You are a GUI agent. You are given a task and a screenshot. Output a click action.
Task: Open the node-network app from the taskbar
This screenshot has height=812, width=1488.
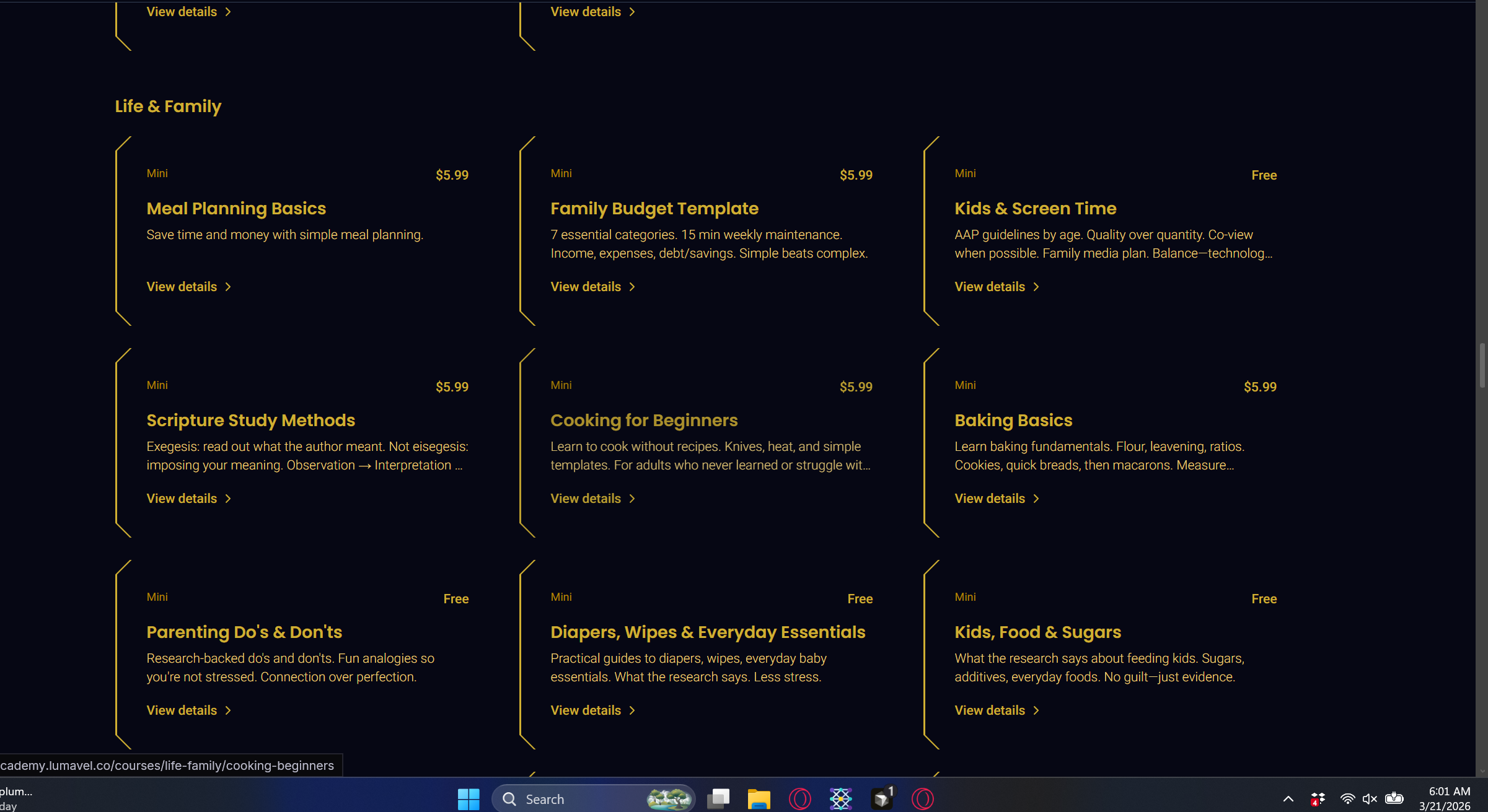click(x=840, y=798)
